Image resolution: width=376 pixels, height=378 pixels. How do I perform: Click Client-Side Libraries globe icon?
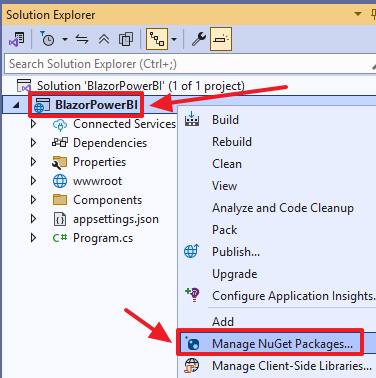click(x=192, y=365)
